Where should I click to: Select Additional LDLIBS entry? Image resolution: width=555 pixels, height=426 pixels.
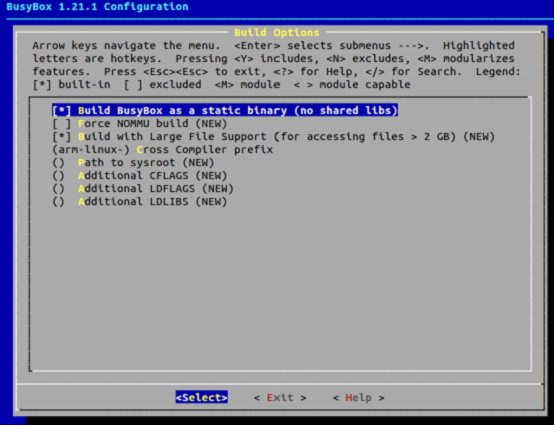pos(139,202)
